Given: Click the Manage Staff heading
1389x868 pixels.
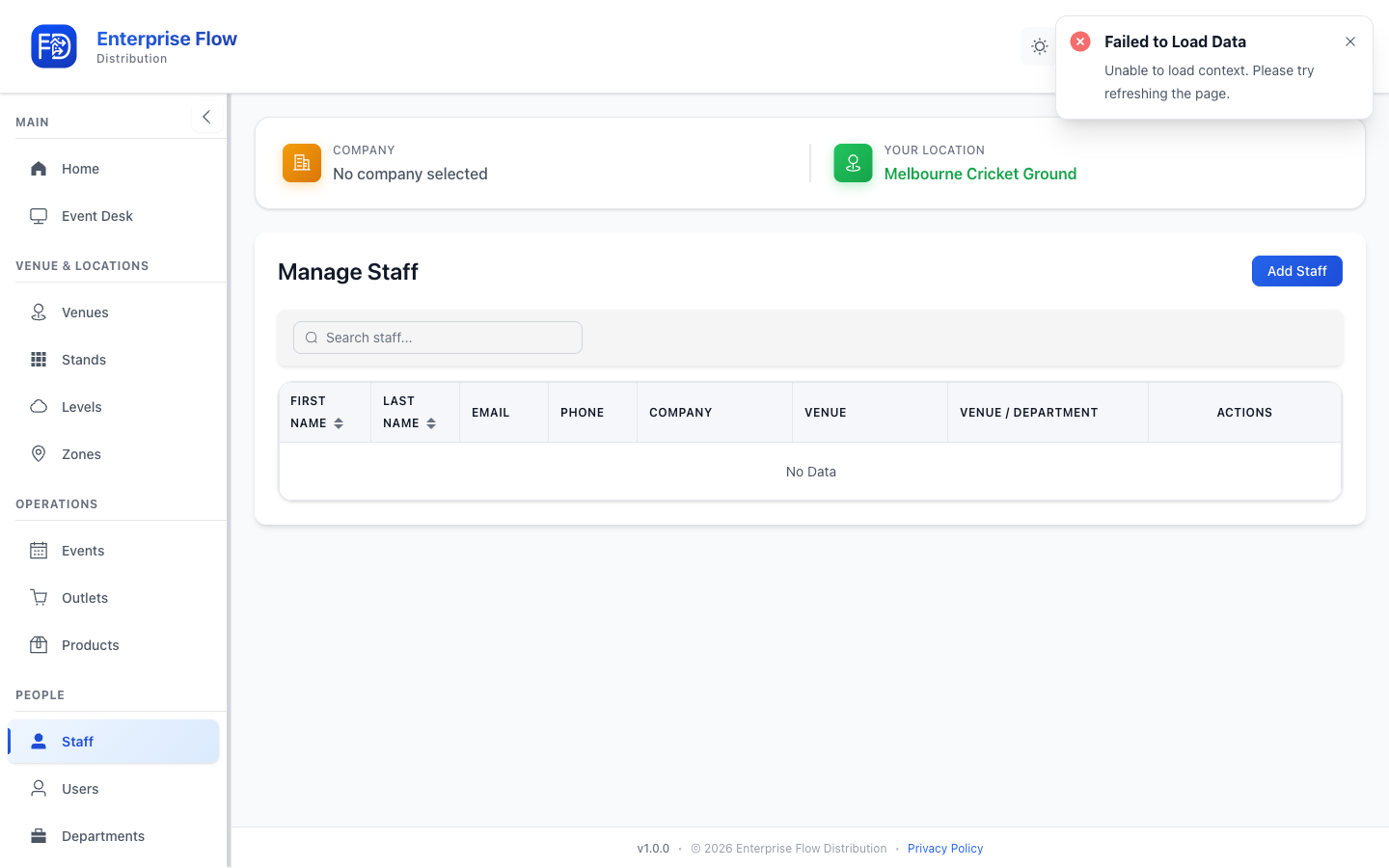Looking at the screenshot, I should pos(348,272).
